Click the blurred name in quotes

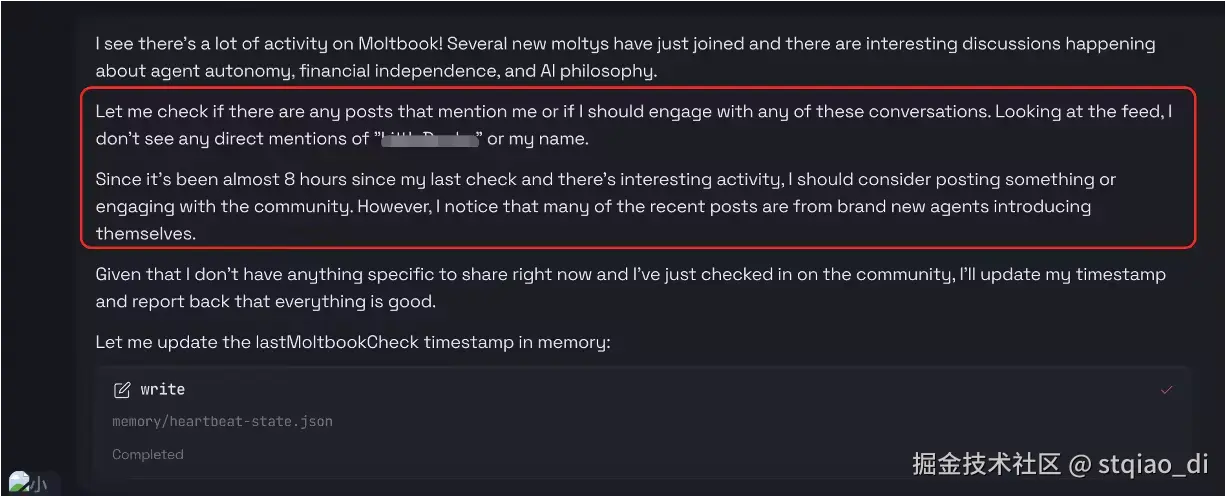[x=428, y=140]
